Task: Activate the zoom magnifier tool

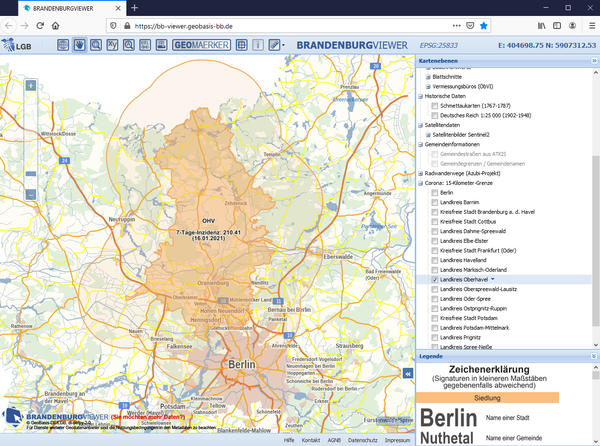Action: click(96, 45)
